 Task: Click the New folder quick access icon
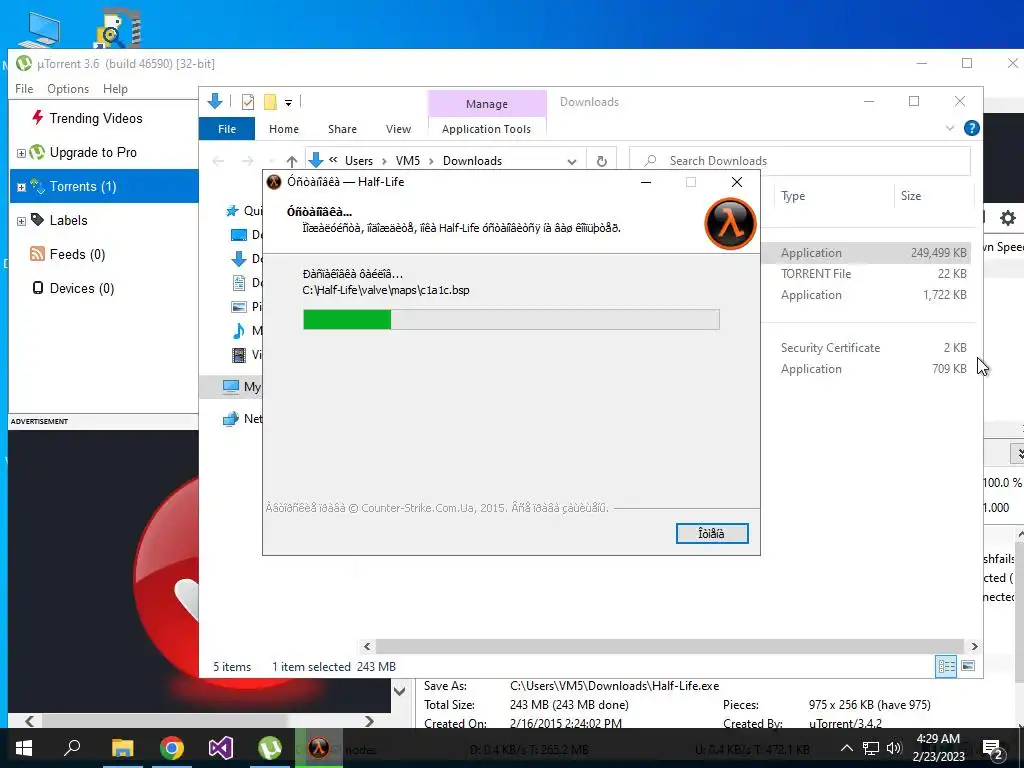(270, 102)
